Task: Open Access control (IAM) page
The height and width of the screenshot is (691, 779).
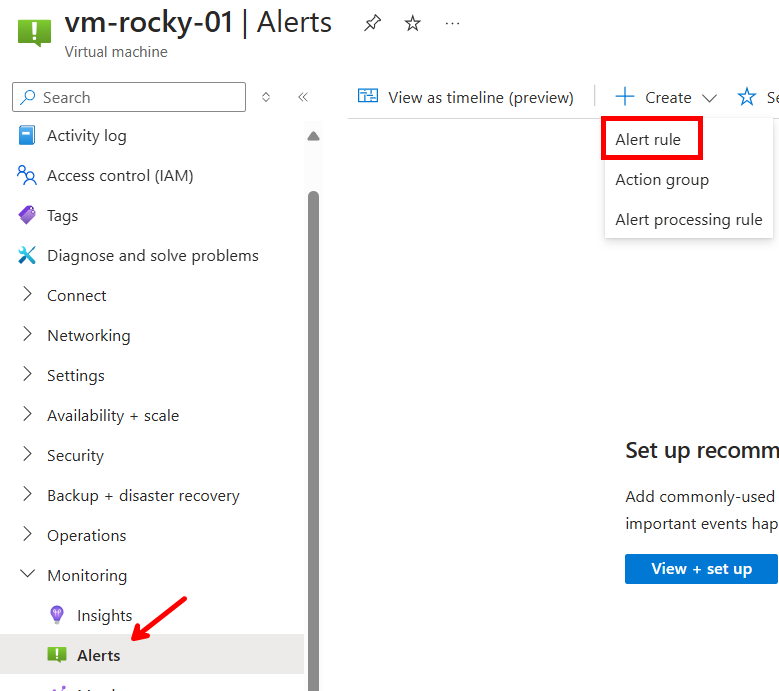Action: point(120,175)
